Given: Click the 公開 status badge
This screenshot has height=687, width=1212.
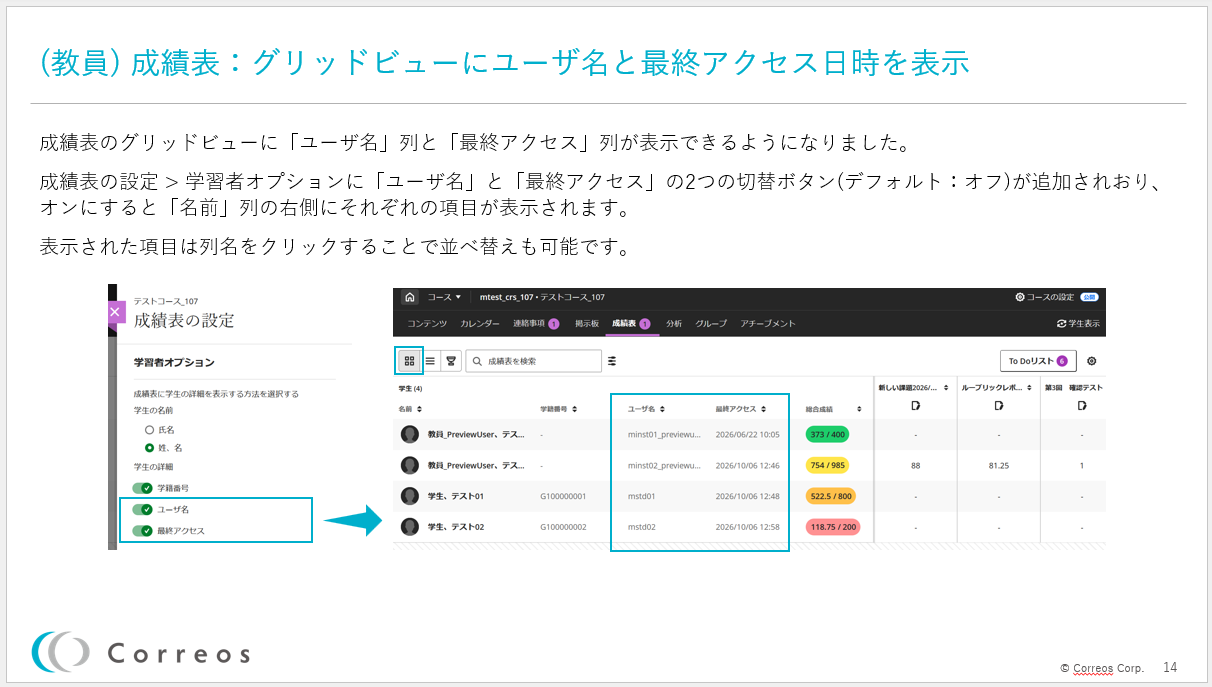Looking at the screenshot, I should (x=1089, y=297).
